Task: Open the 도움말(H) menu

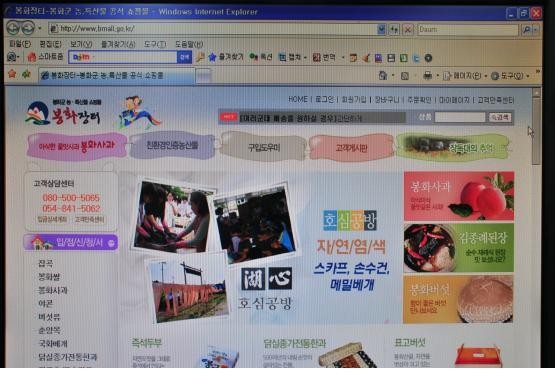Action: coord(189,44)
